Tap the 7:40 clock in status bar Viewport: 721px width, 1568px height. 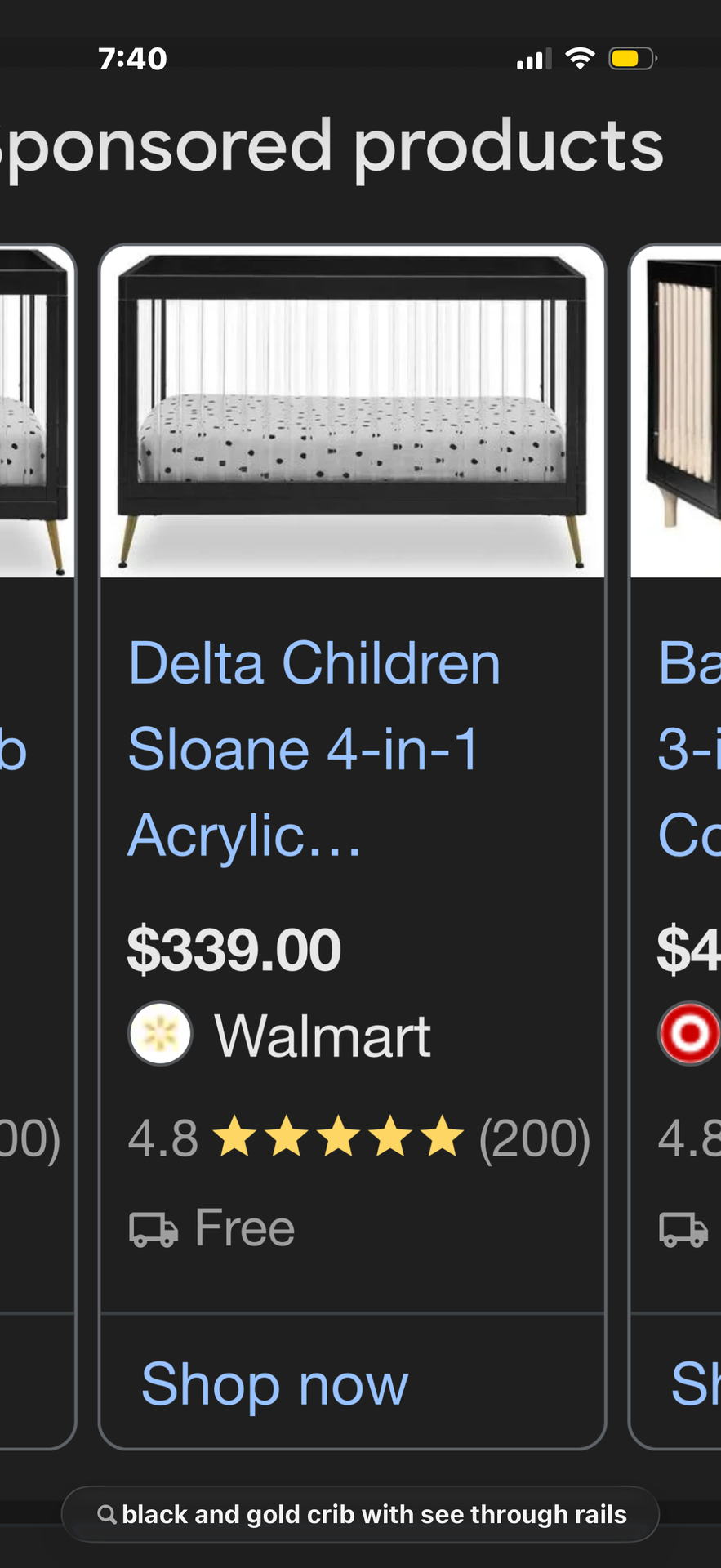132,59
